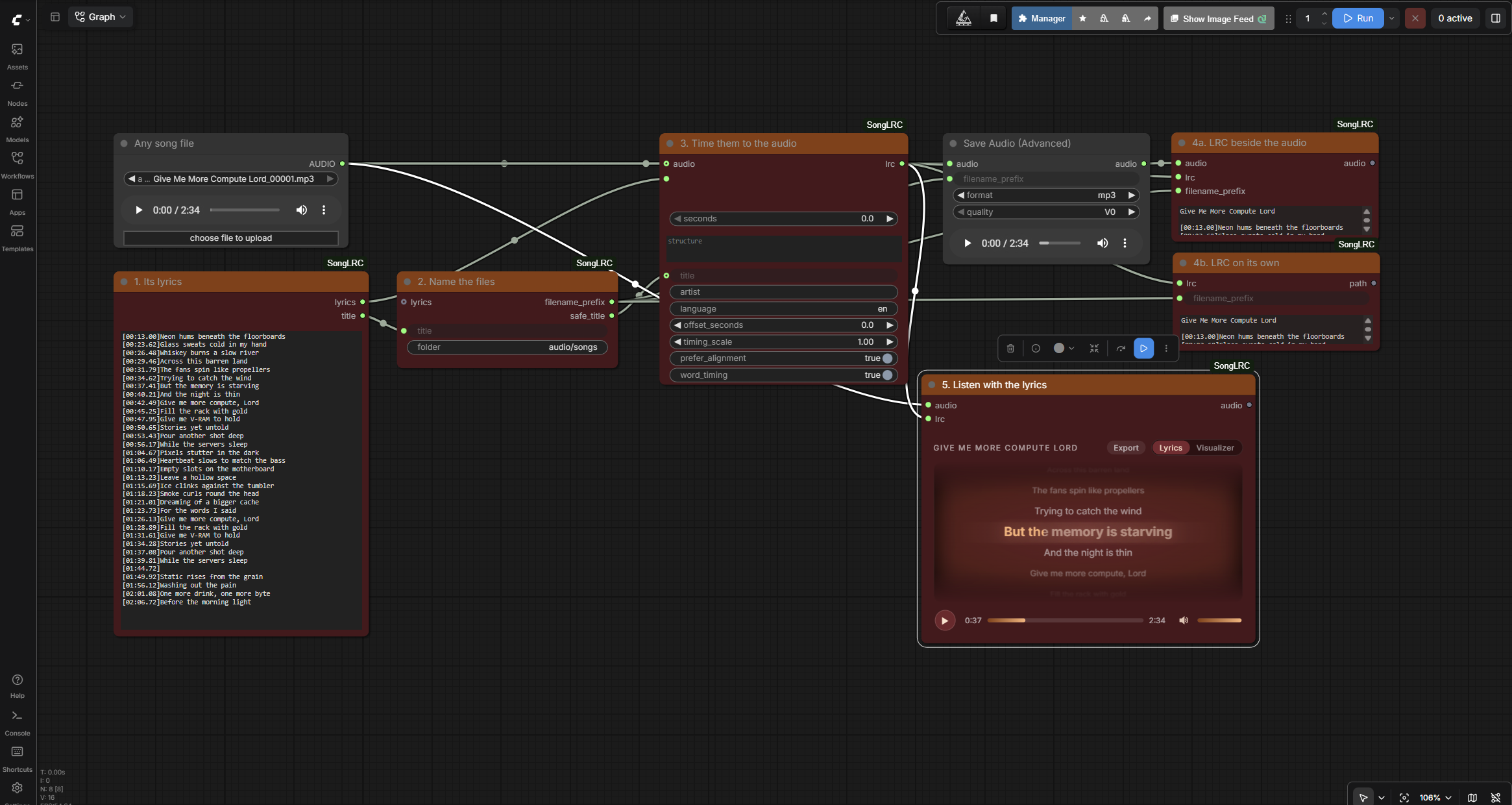Open the Nodes library panel
The image size is (1512, 805).
18,92
